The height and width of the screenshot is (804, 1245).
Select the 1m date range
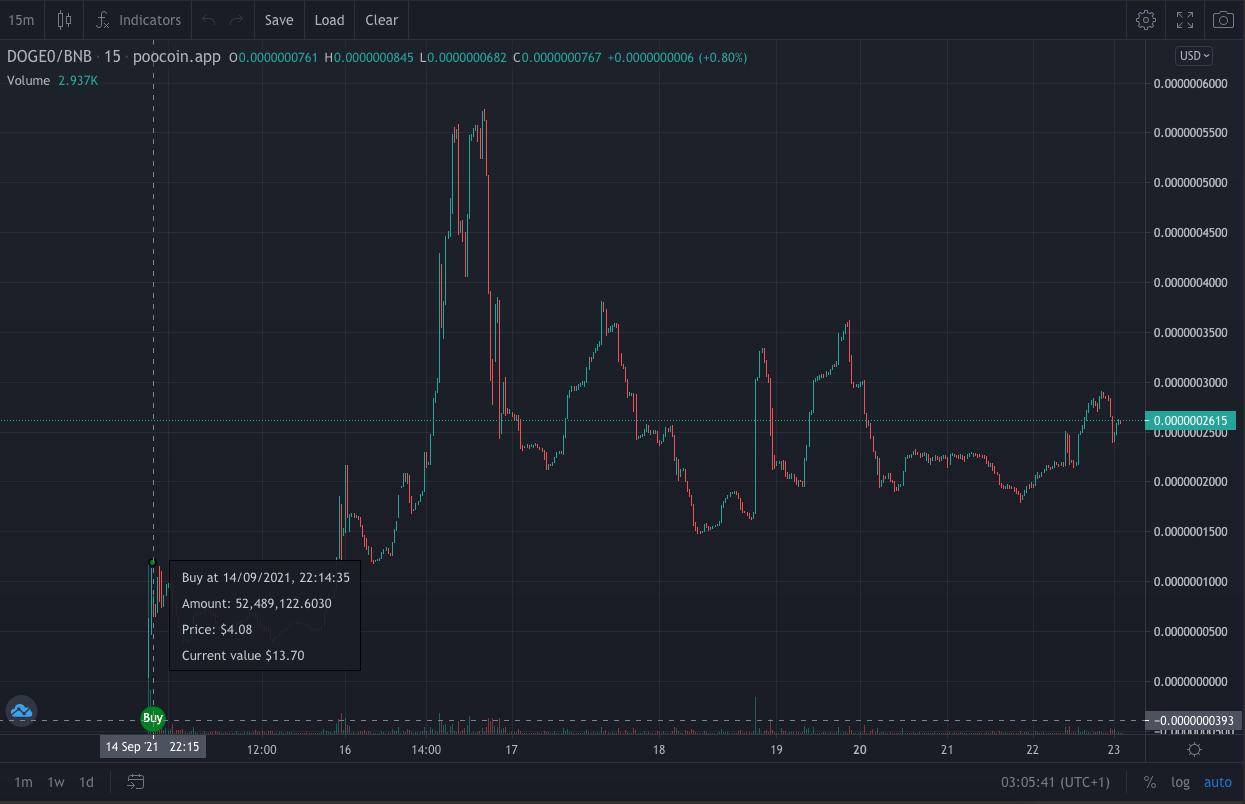[23, 782]
